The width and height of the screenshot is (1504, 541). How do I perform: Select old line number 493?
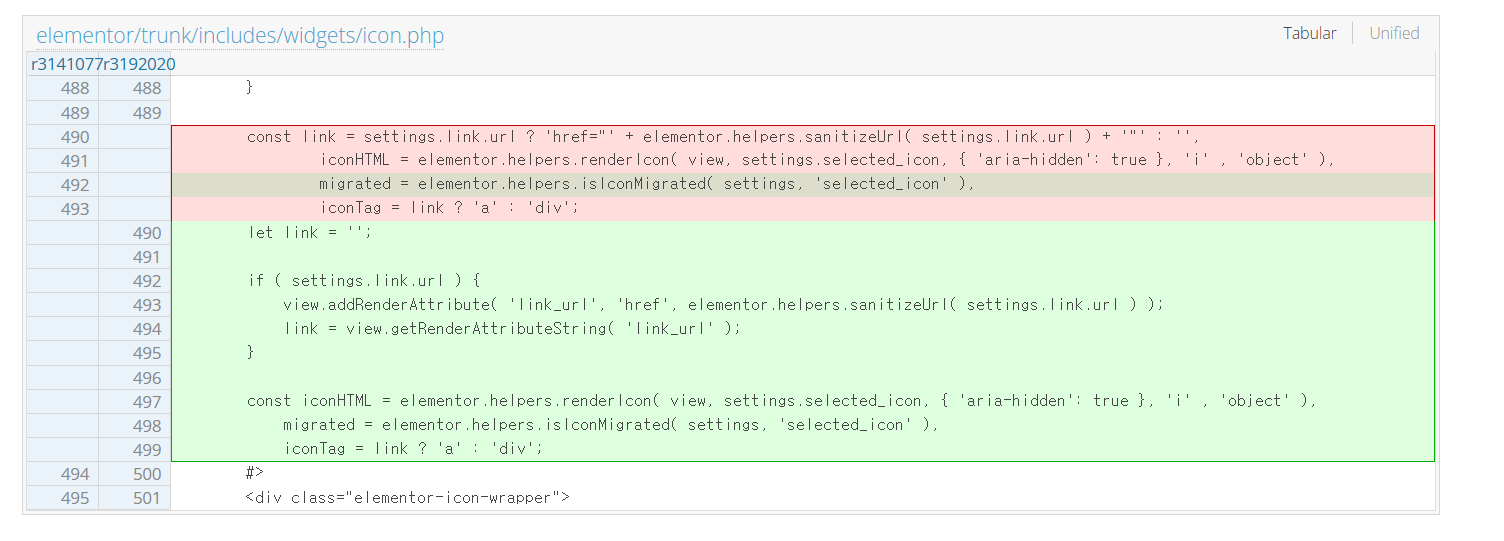tap(63, 209)
